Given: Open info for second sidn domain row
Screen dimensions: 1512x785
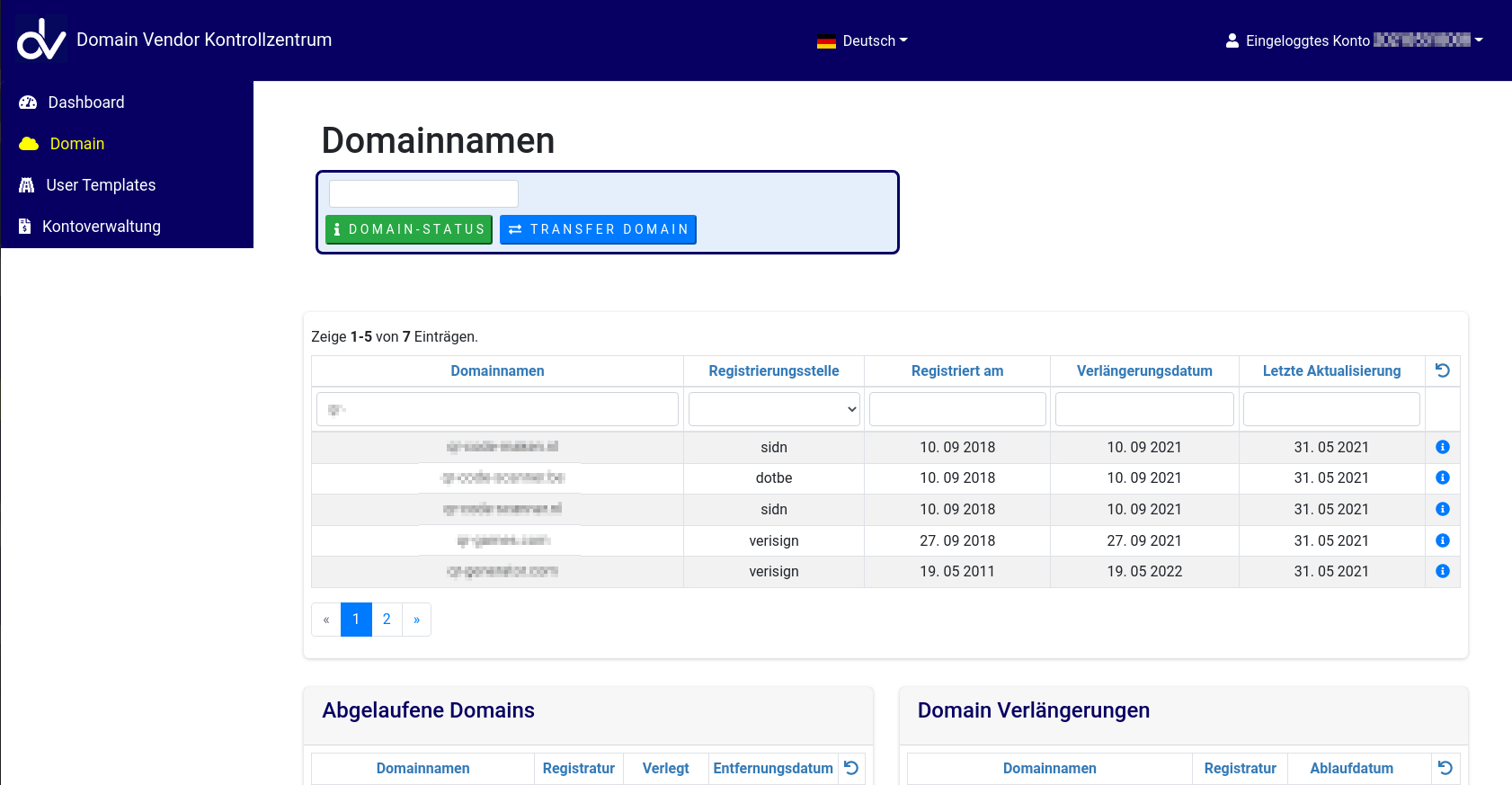Looking at the screenshot, I should coord(1443,509).
